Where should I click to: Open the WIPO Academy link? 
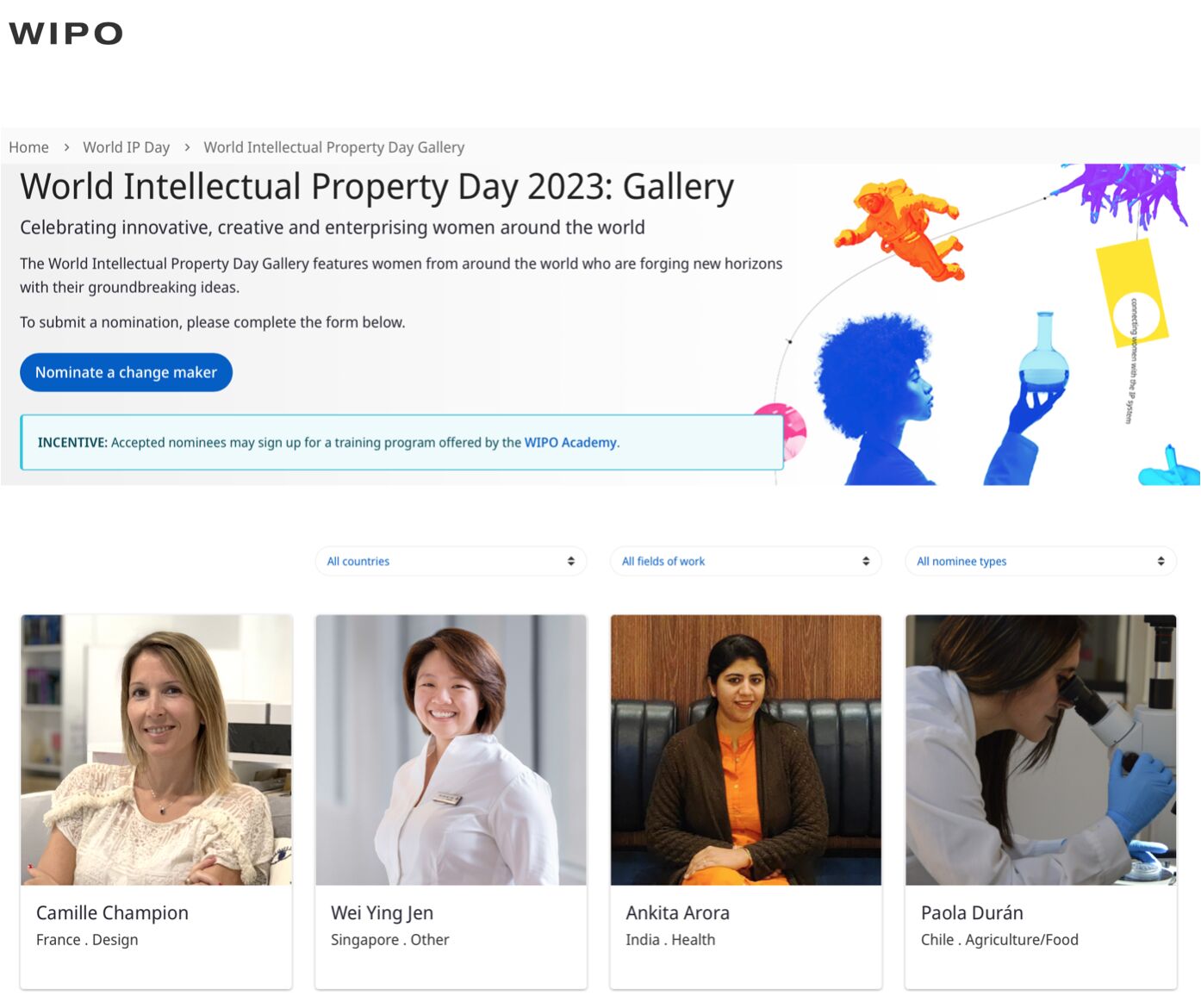tap(570, 442)
